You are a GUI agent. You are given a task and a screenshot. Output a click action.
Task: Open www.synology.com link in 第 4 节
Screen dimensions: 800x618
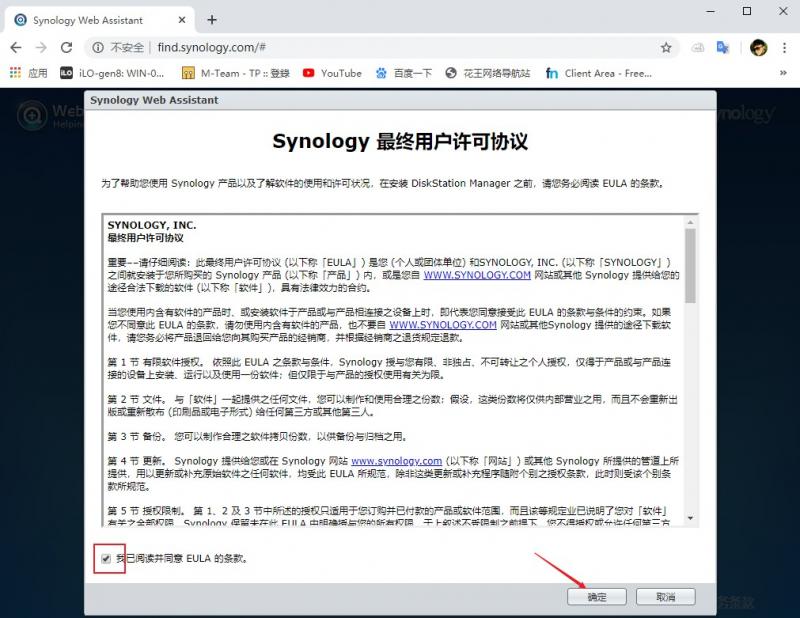[x=396, y=461]
